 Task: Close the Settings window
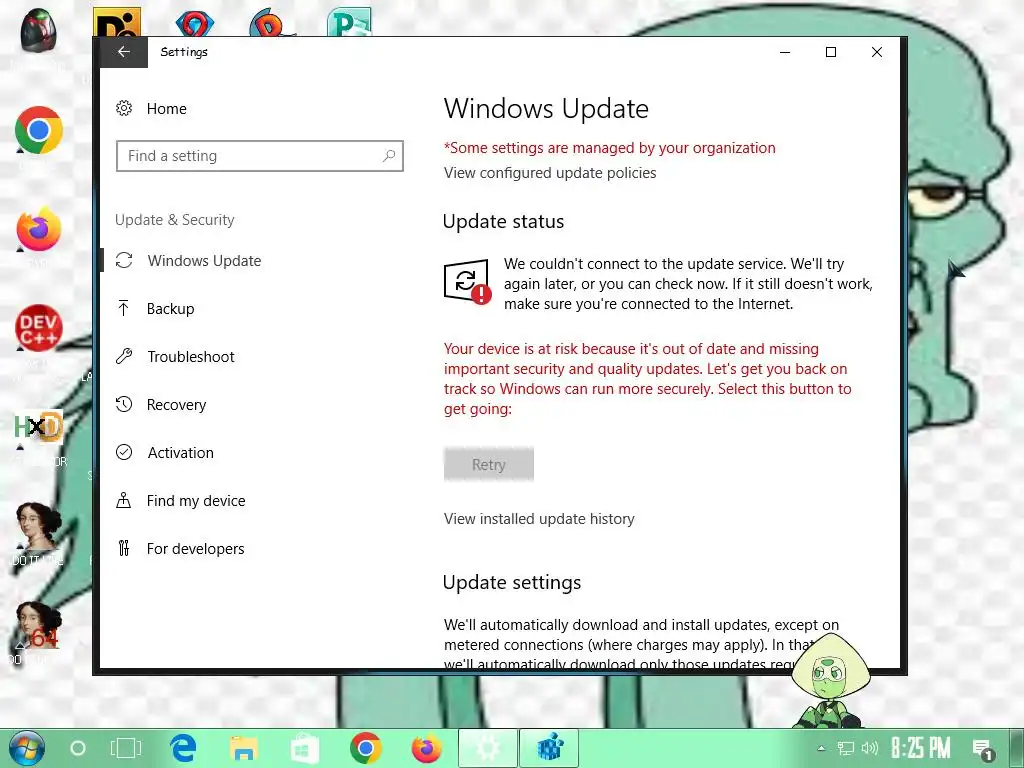pos(876,52)
